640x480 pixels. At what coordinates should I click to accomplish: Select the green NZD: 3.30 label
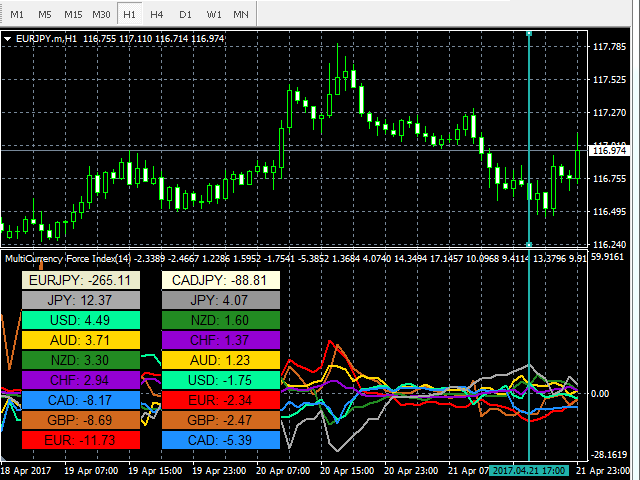point(81,360)
